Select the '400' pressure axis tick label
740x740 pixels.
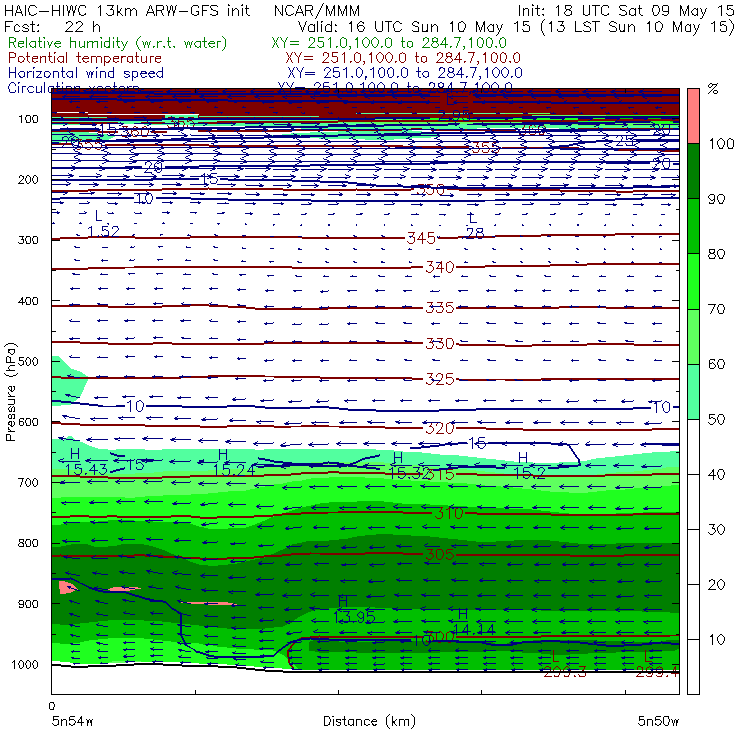click(28, 301)
